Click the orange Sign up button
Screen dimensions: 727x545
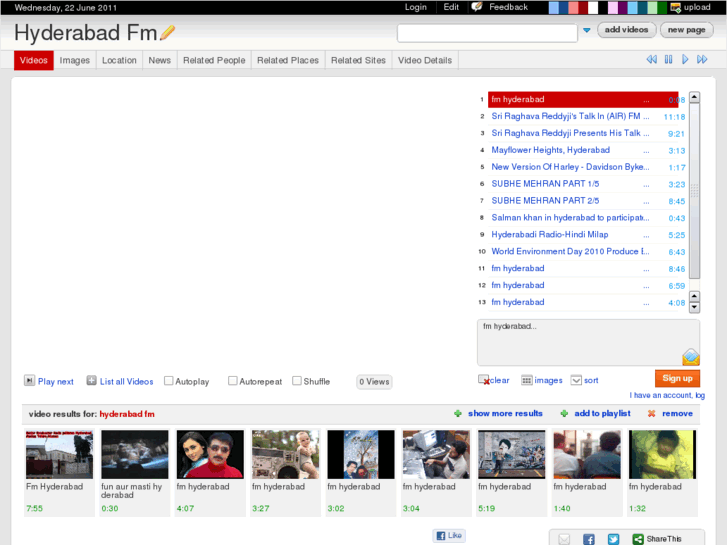[677, 378]
